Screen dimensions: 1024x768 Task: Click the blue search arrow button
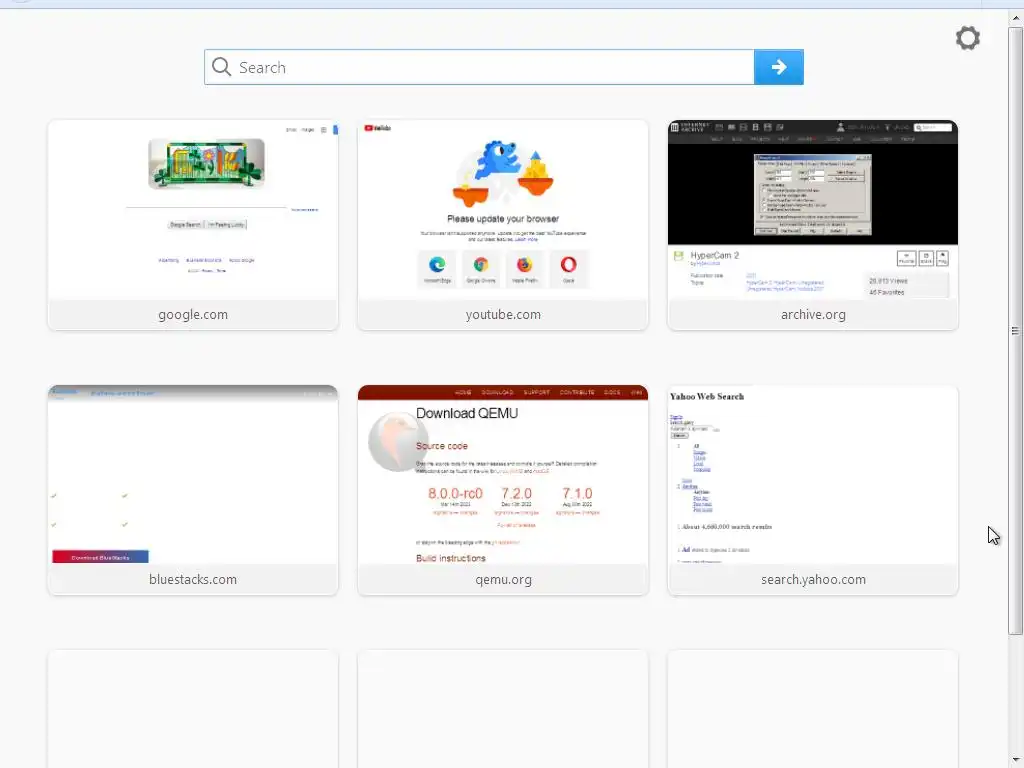point(778,67)
